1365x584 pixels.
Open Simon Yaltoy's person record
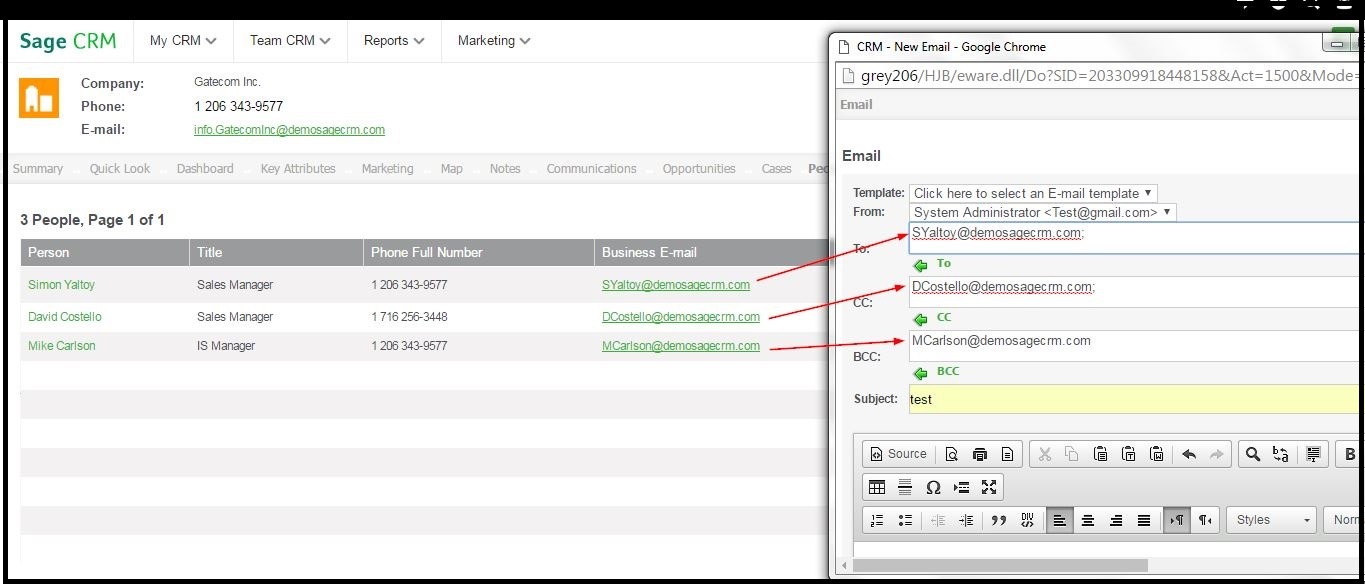point(61,285)
